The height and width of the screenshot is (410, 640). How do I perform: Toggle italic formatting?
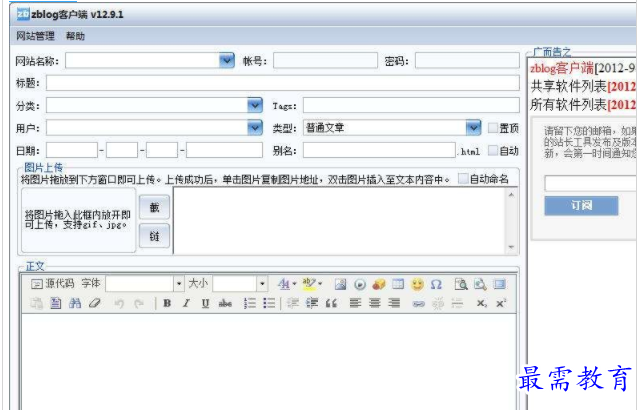pos(186,303)
